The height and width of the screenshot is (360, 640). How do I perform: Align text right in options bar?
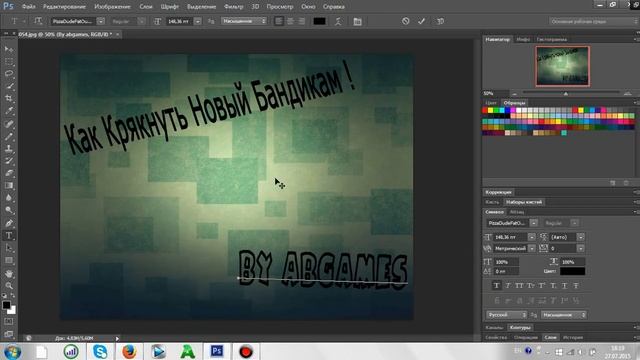click(301, 21)
